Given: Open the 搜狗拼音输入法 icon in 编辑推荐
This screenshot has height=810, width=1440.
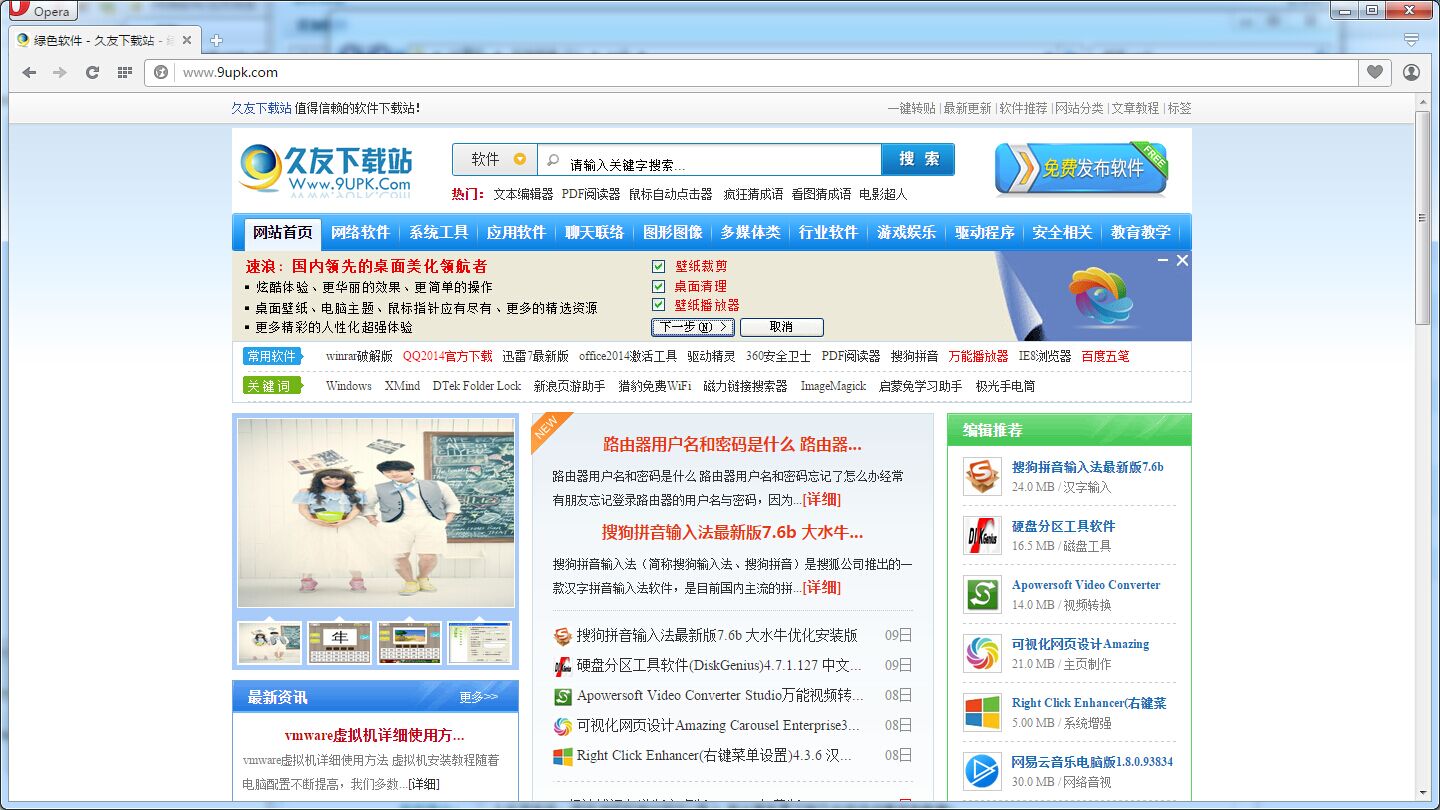Looking at the screenshot, I should coord(982,477).
